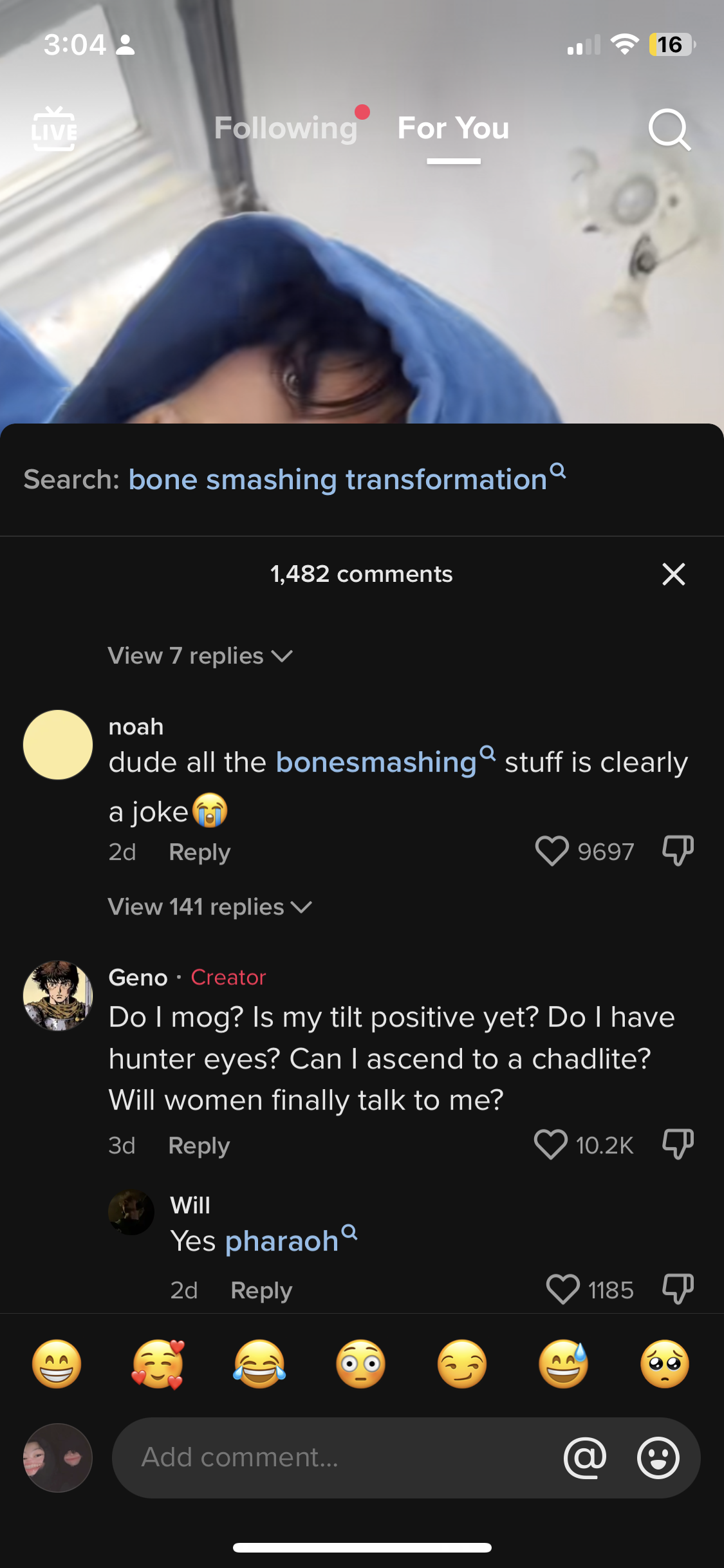Insert the laughing crying emoji
724x1568 pixels.
tap(259, 1364)
